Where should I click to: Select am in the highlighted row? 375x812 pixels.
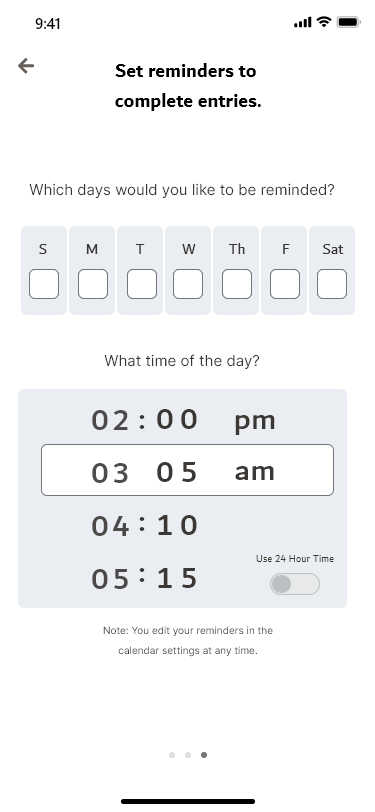(254, 471)
